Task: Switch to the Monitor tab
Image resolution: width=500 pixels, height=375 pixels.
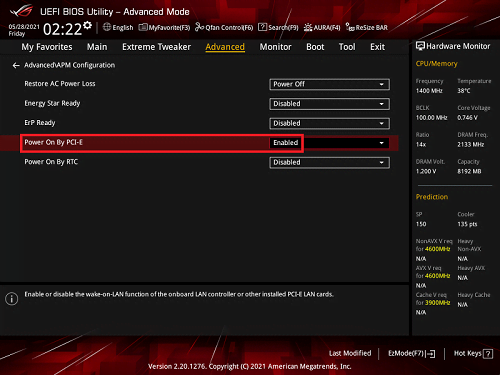Action: (x=275, y=47)
